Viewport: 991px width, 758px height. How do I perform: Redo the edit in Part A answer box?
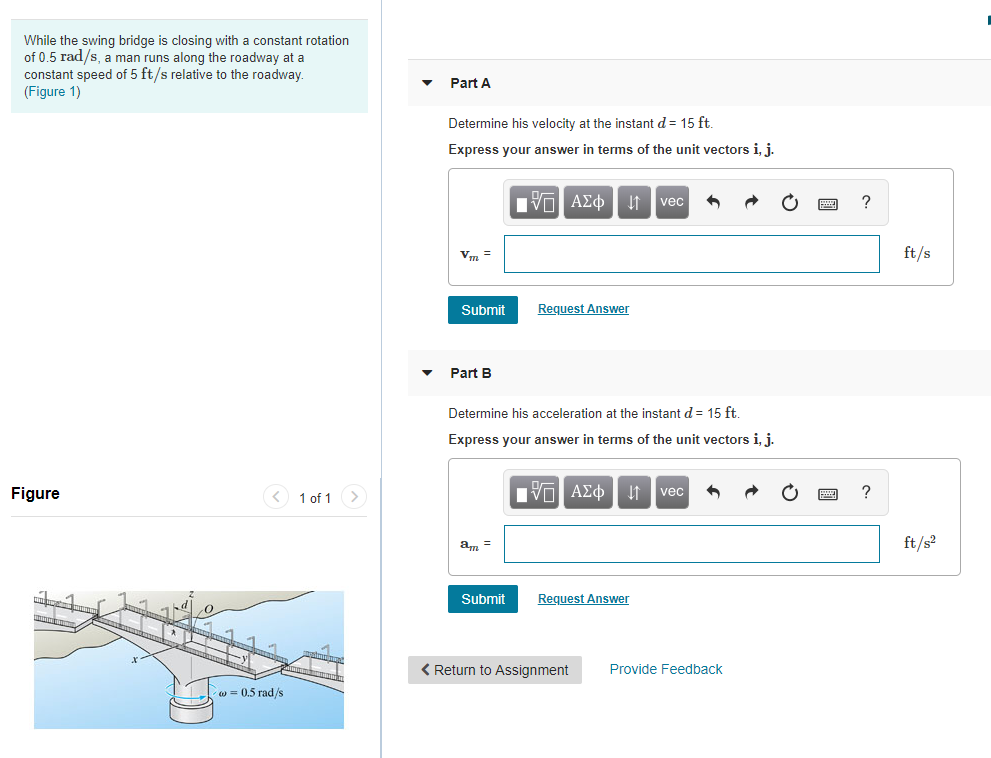coord(751,202)
